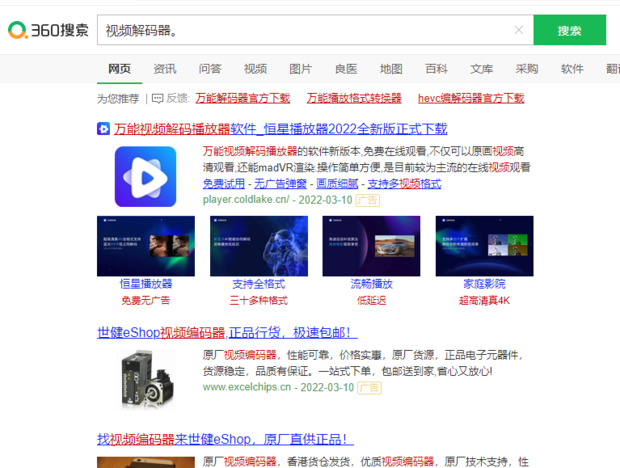Switch to the 百科 tab

point(437,69)
